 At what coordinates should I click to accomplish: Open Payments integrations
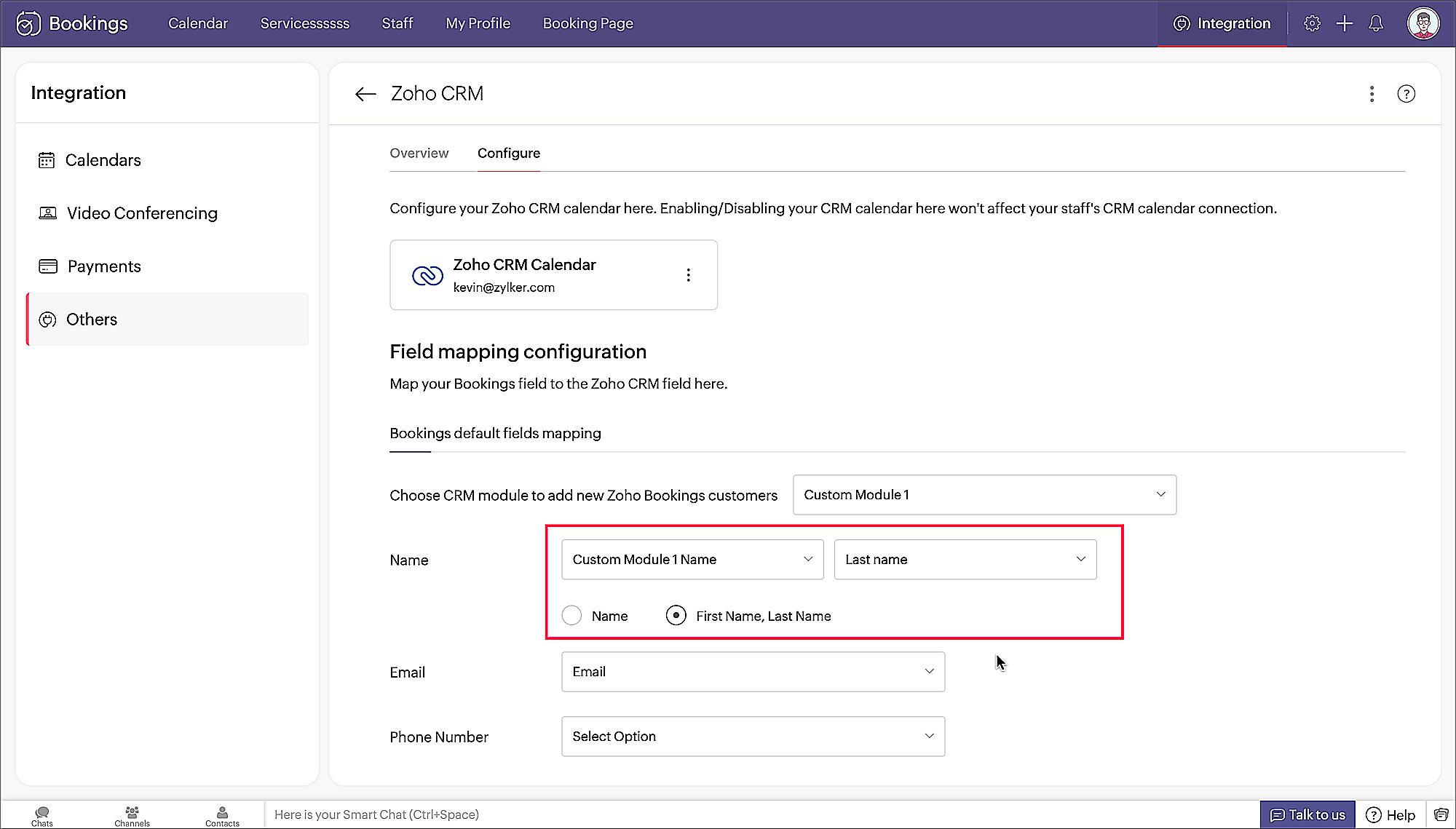coord(167,266)
